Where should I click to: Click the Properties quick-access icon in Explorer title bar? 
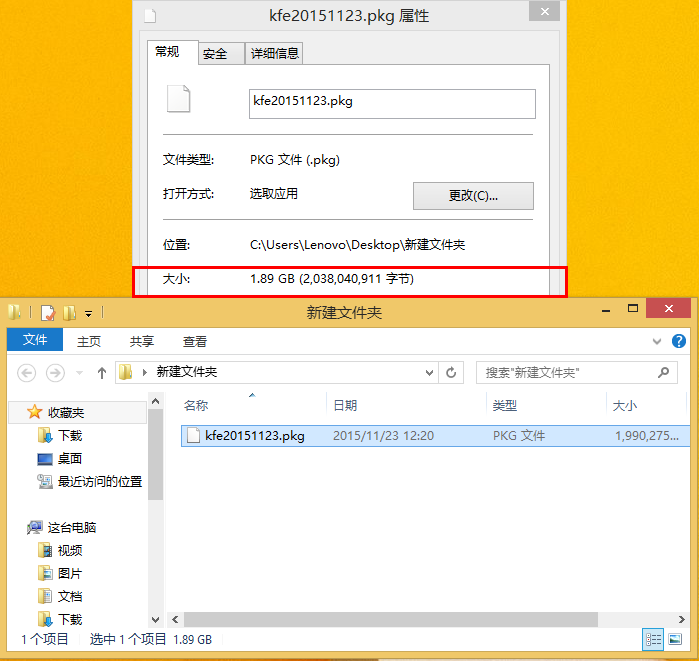48,312
